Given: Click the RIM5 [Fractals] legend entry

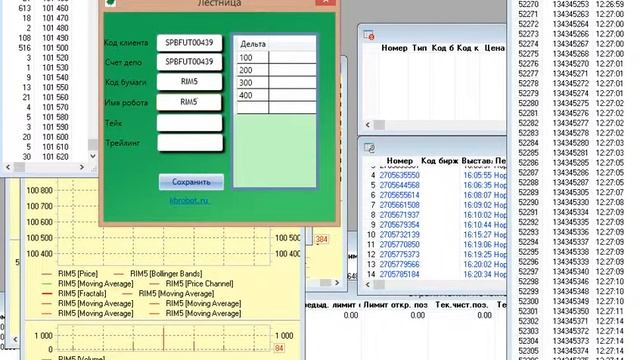Looking at the screenshot, I should (x=82, y=293).
